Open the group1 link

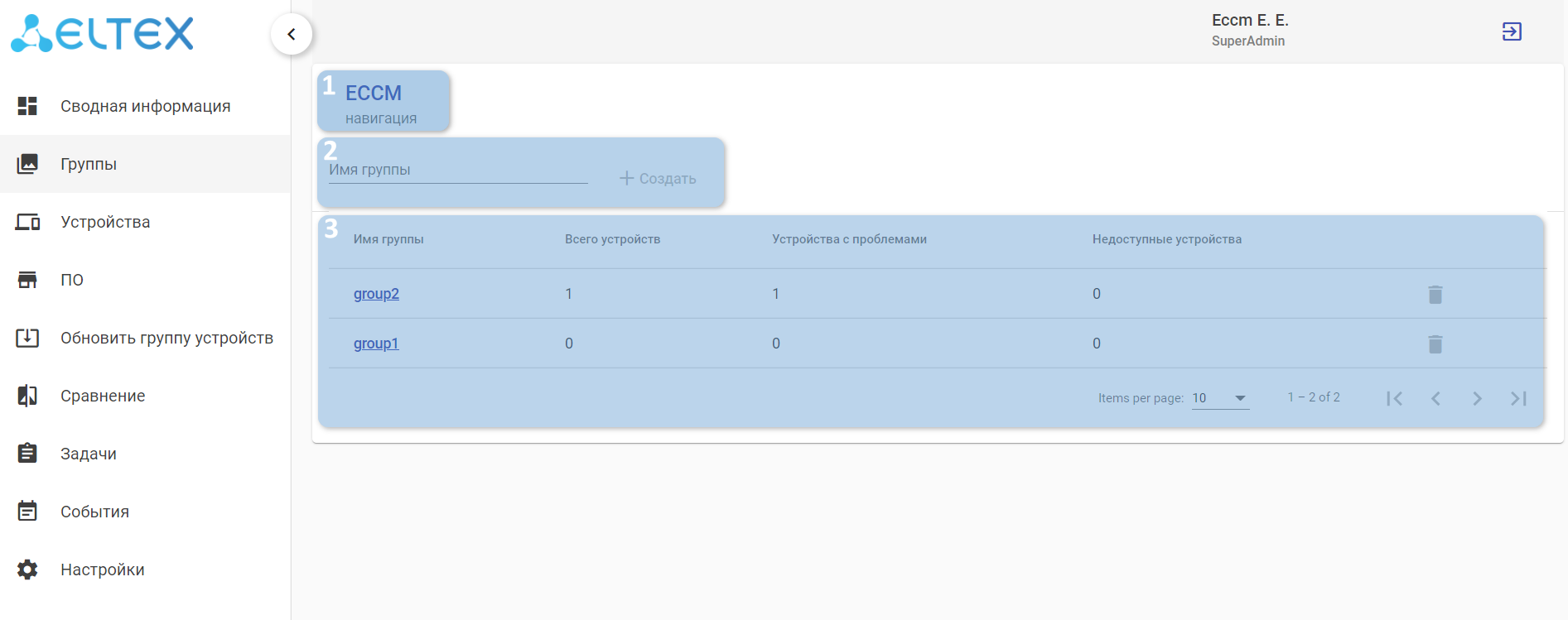pos(376,344)
